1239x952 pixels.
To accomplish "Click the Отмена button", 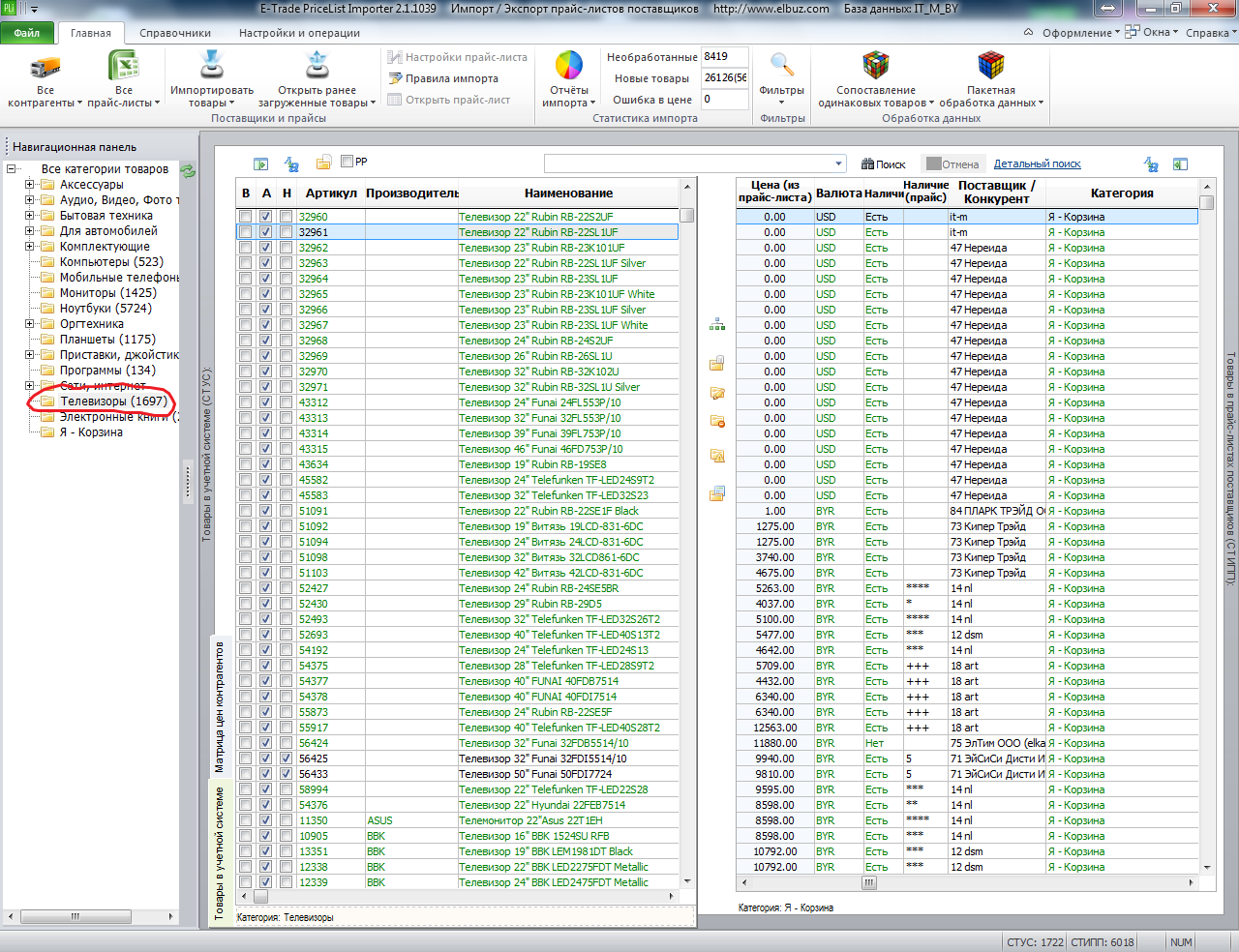I will click(953, 164).
